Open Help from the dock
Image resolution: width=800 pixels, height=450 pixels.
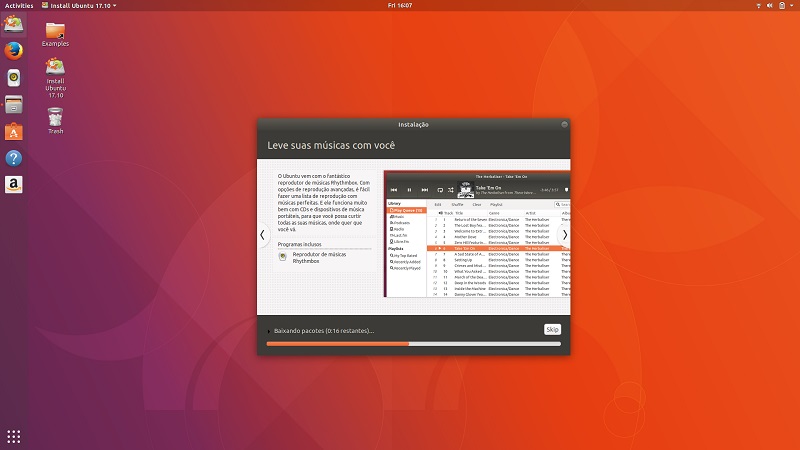click(x=14, y=158)
